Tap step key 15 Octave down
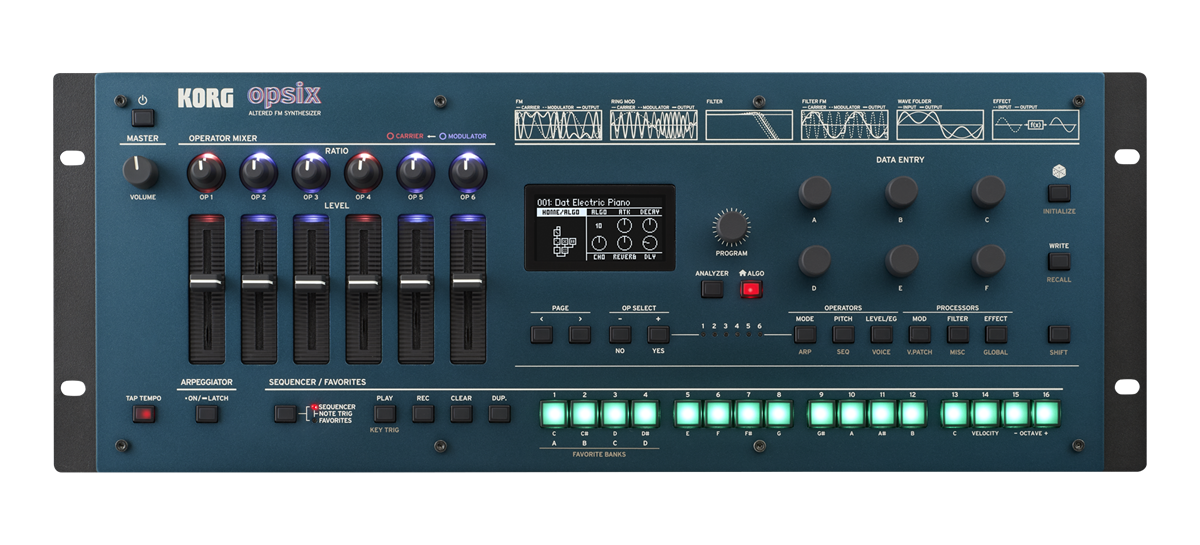Screen dimensions: 1200x545 [x=1016, y=413]
